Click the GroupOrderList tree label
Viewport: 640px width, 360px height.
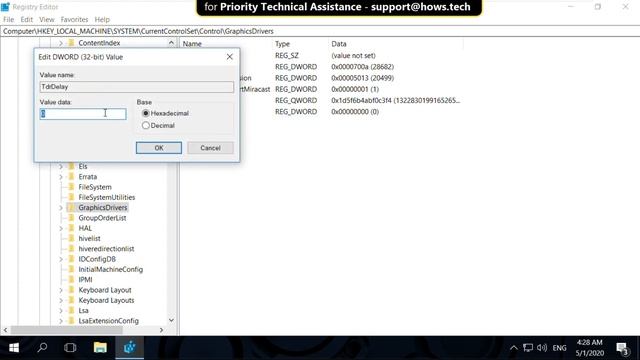tap(102, 218)
